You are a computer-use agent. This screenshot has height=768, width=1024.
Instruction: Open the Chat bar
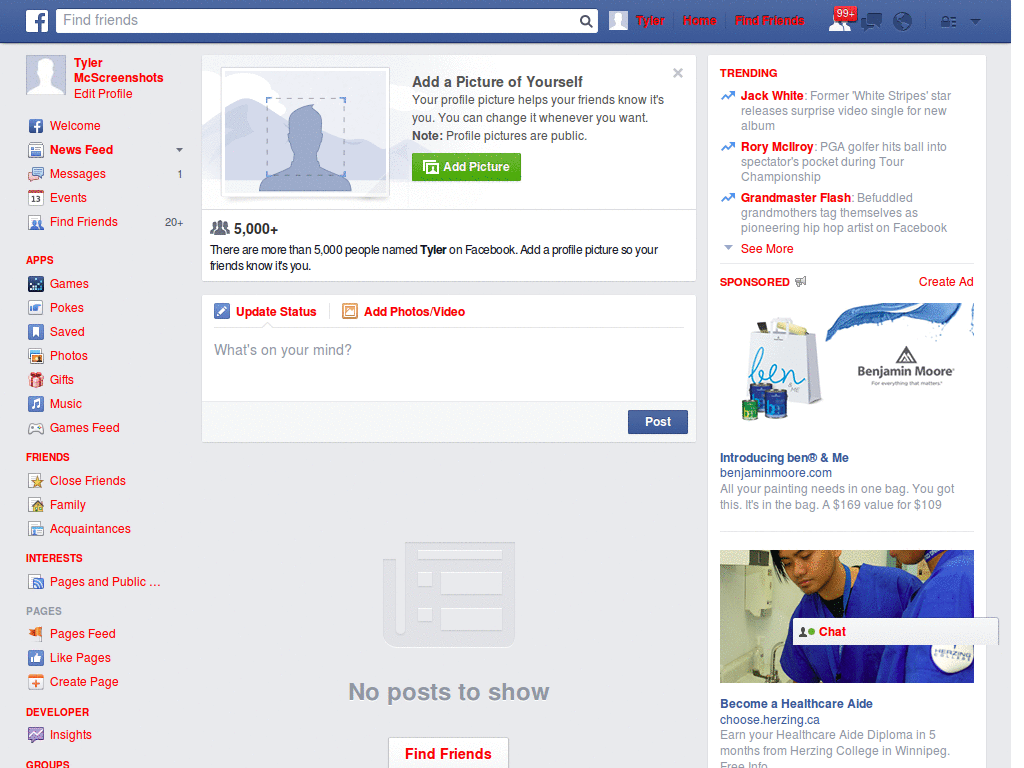(895, 632)
